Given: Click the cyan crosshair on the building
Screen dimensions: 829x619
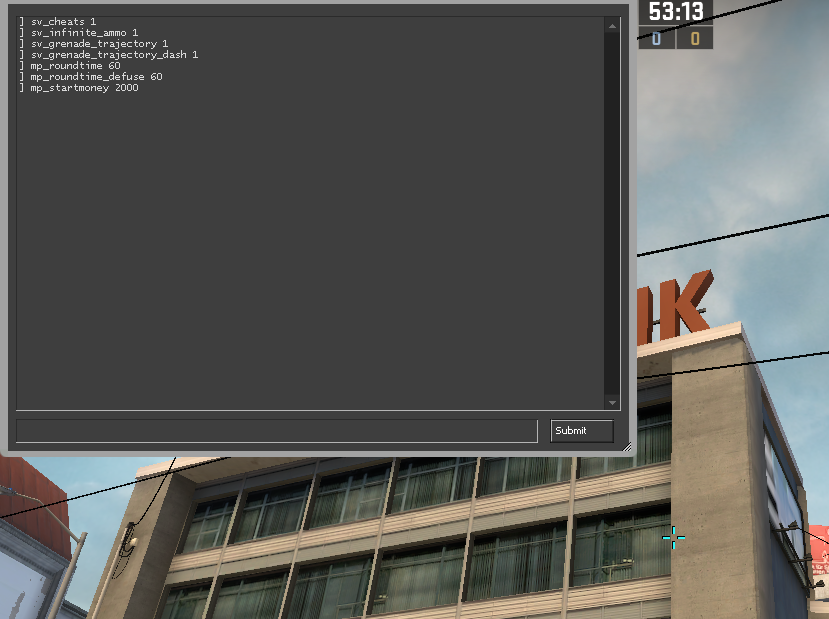Looking at the screenshot, I should point(674,538).
